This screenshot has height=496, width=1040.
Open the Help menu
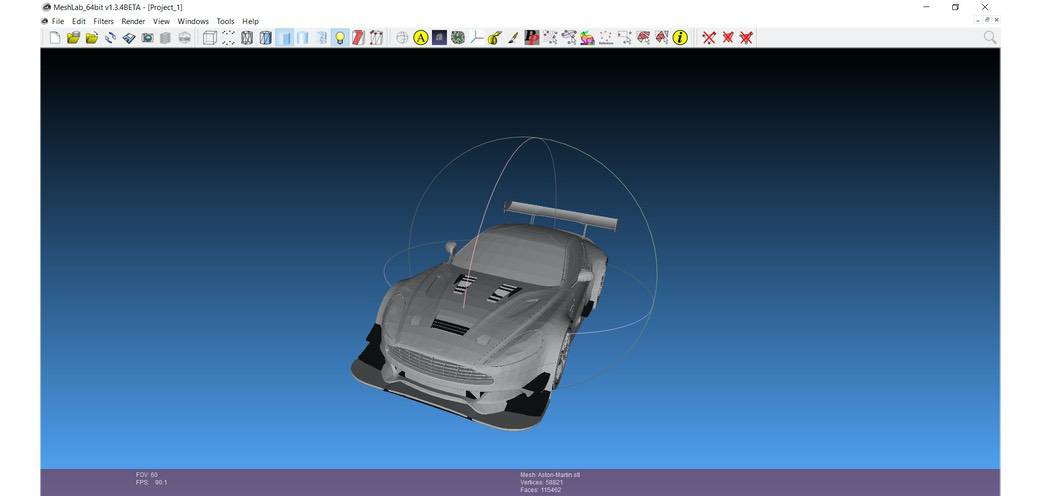(x=250, y=21)
